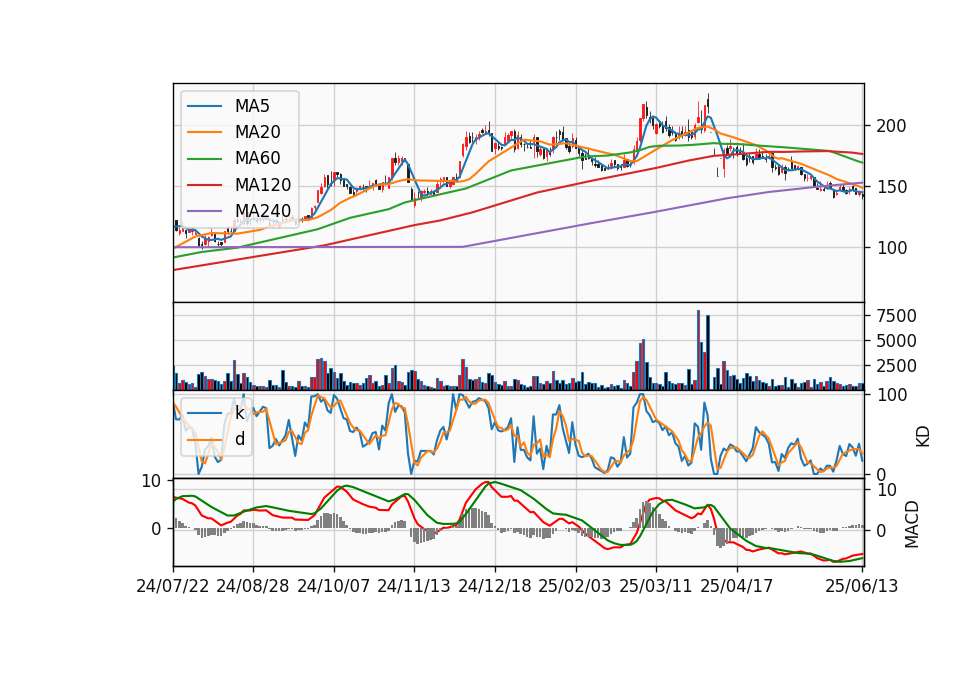Click the 24/10/07 date axis label
The width and height of the screenshot is (960, 690).
click(334, 586)
